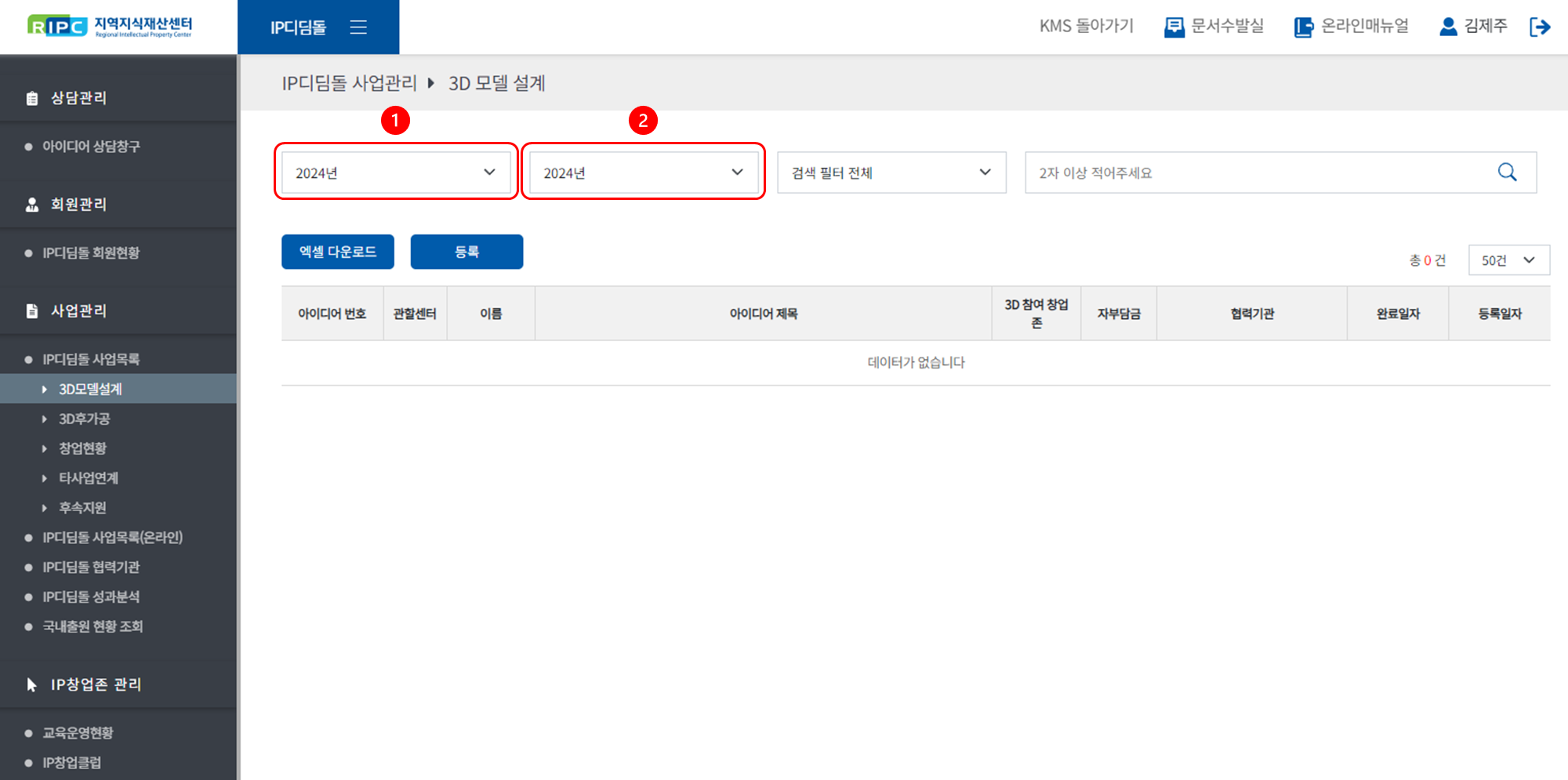Expand the second 2024년 year dropdown
This screenshot has height=780, width=1568.
(x=644, y=172)
